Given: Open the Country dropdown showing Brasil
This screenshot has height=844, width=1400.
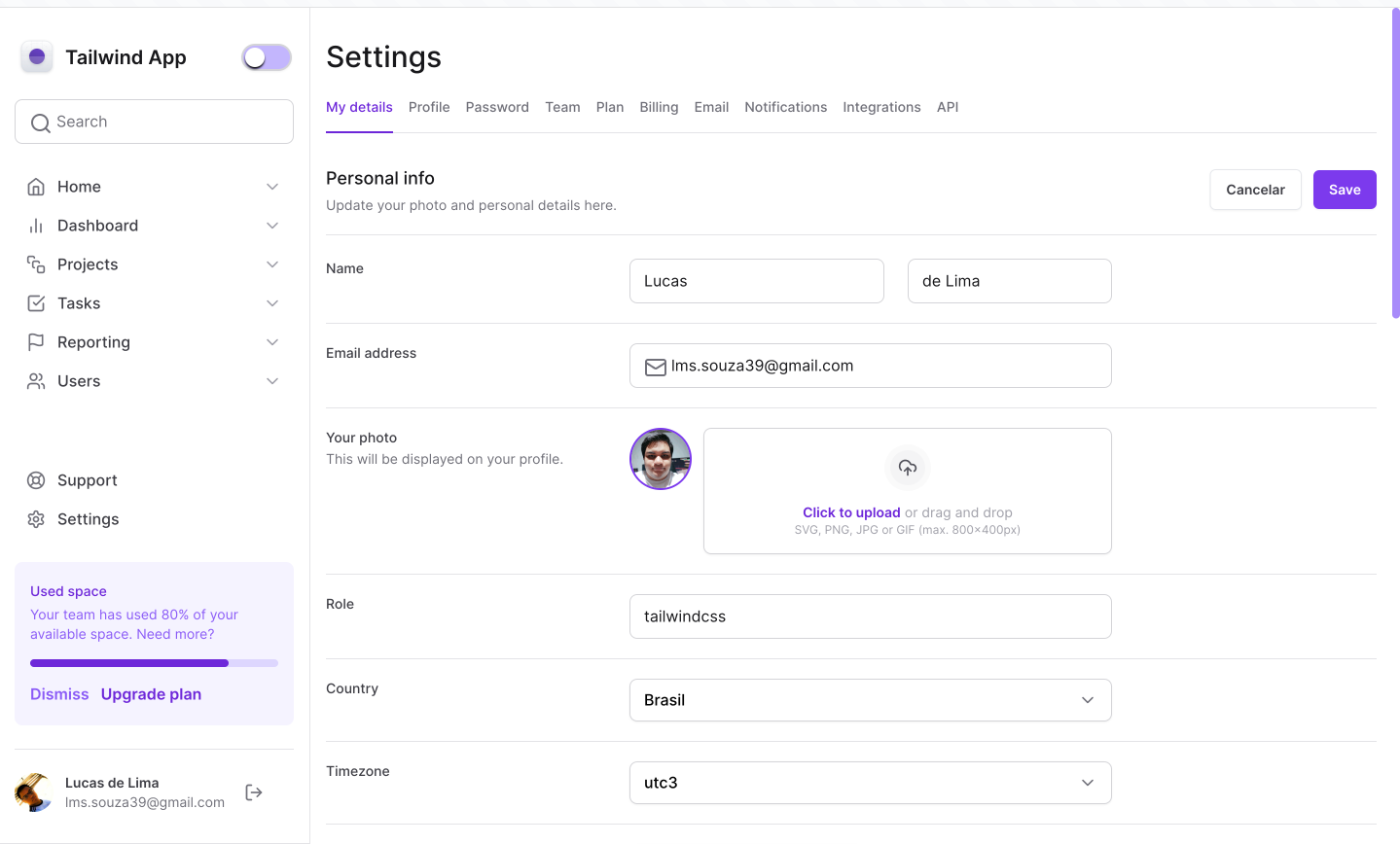Looking at the screenshot, I should (870, 700).
